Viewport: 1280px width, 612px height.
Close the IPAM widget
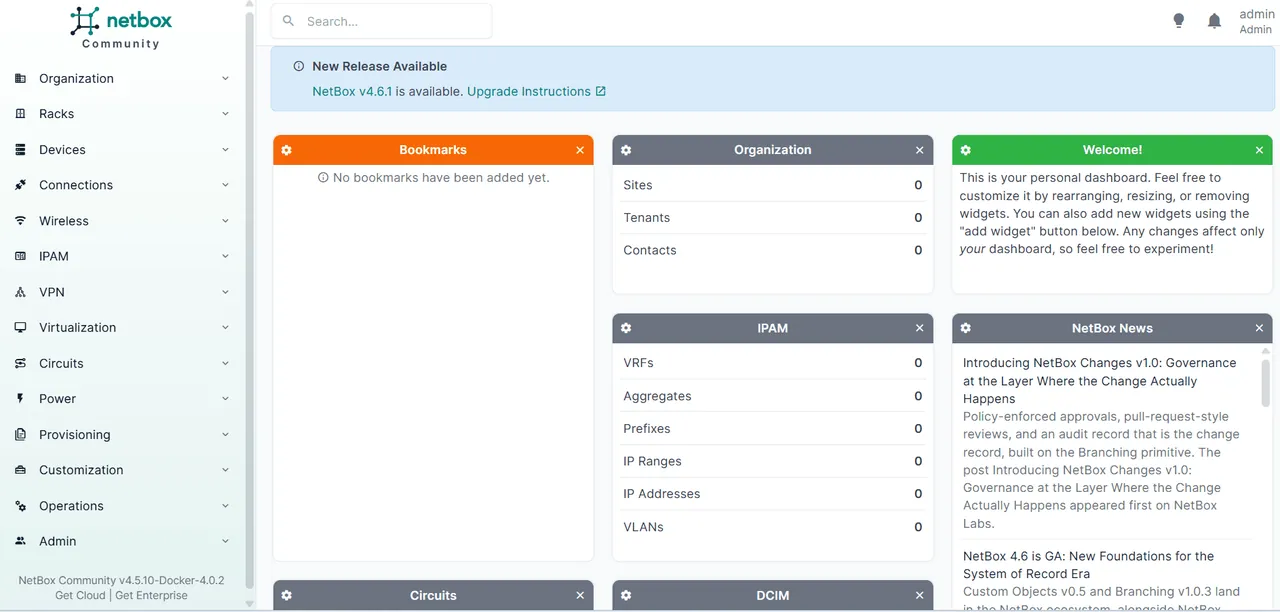click(920, 328)
